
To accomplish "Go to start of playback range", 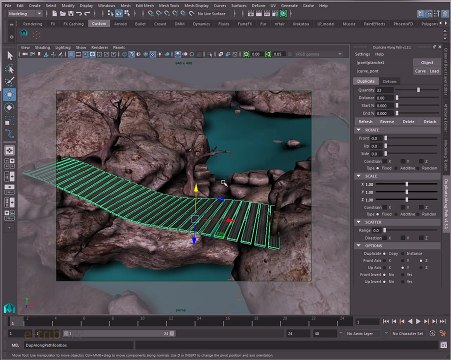I will tap(386, 321).
